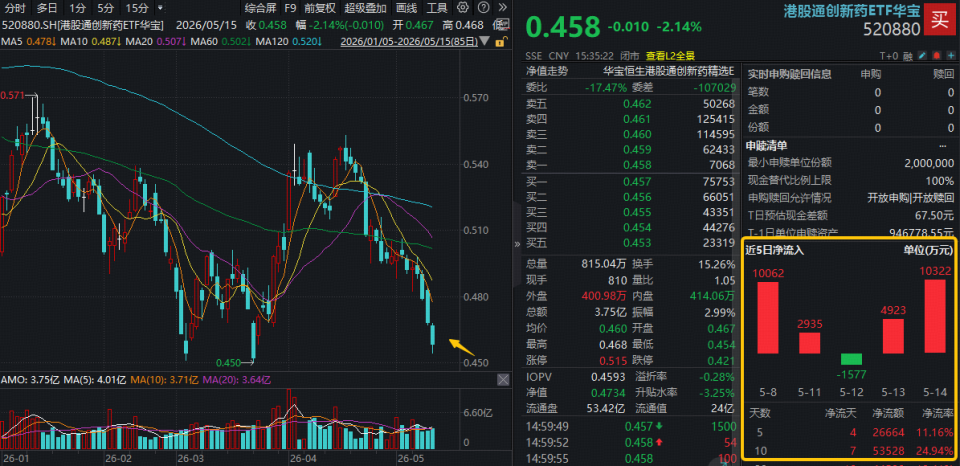
Task: Switch to 分时 chart tab
Action: click(x=15, y=8)
